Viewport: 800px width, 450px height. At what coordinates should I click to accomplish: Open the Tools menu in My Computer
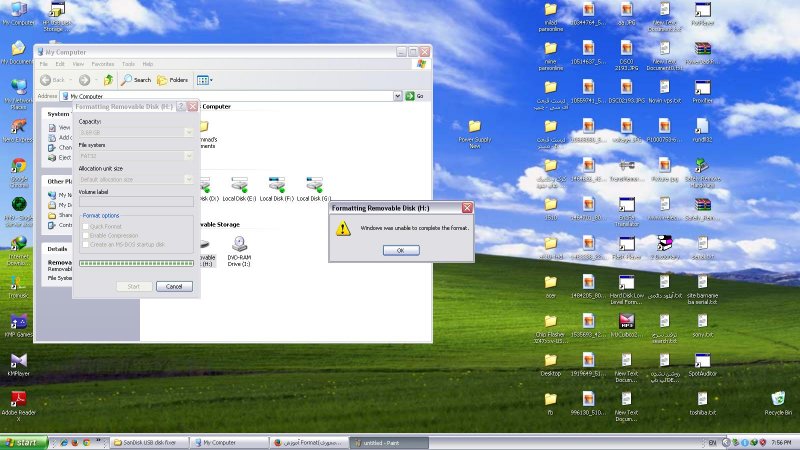128,64
